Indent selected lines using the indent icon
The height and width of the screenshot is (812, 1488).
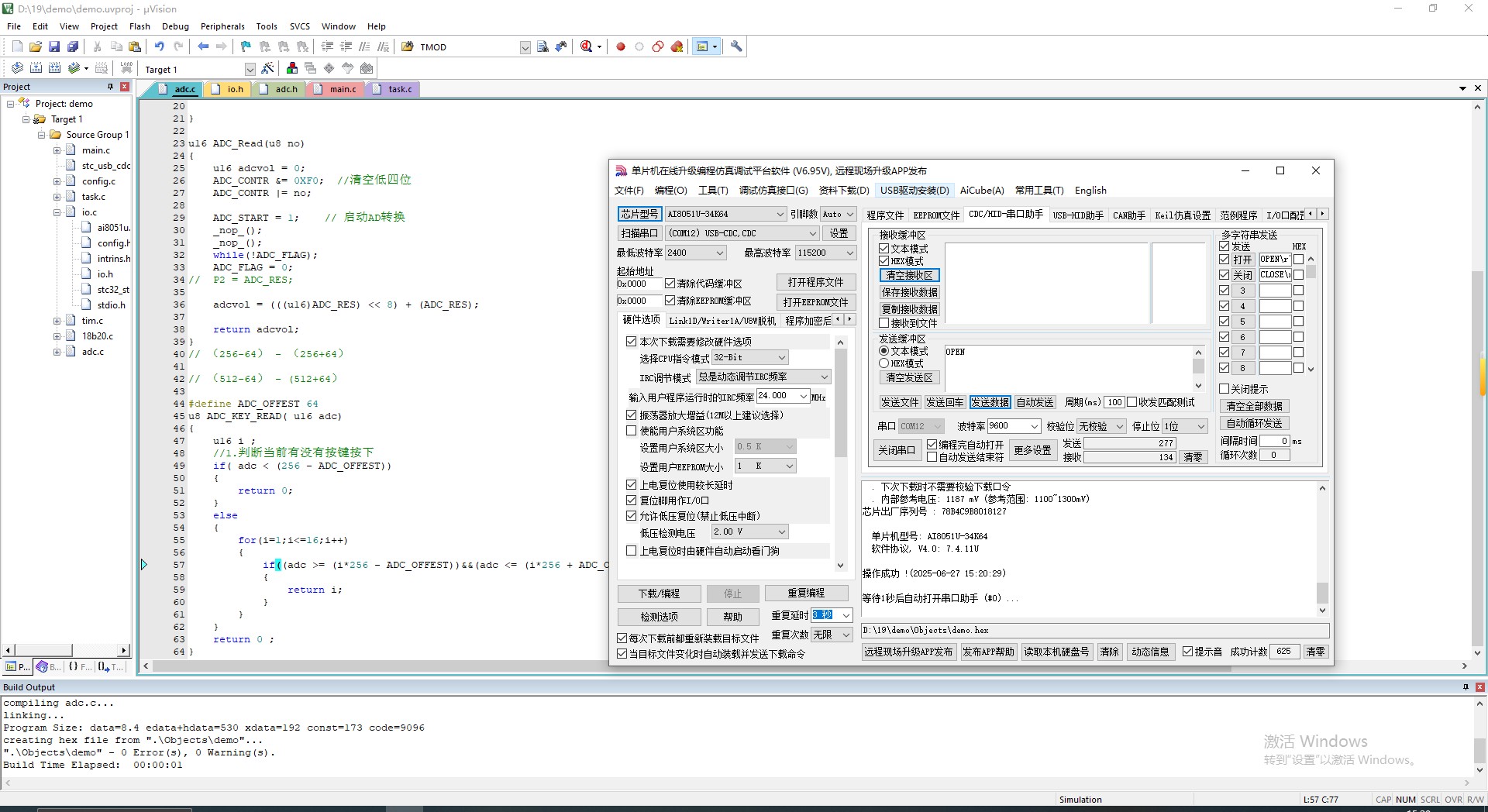(328, 46)
